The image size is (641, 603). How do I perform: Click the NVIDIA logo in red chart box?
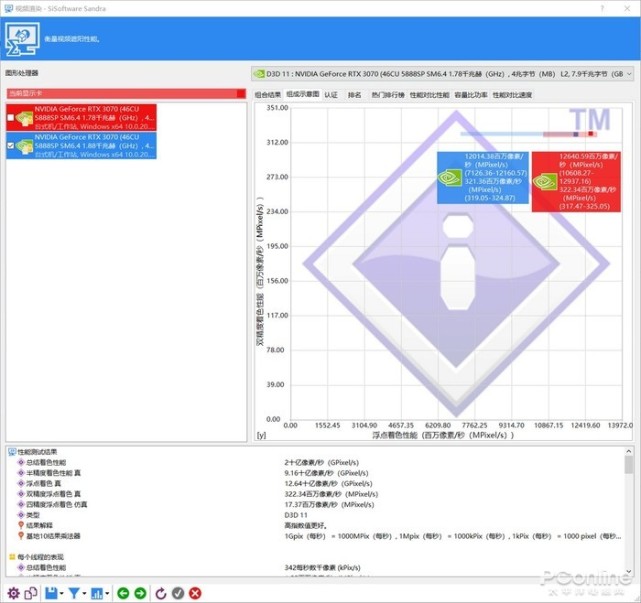point(545,182)
